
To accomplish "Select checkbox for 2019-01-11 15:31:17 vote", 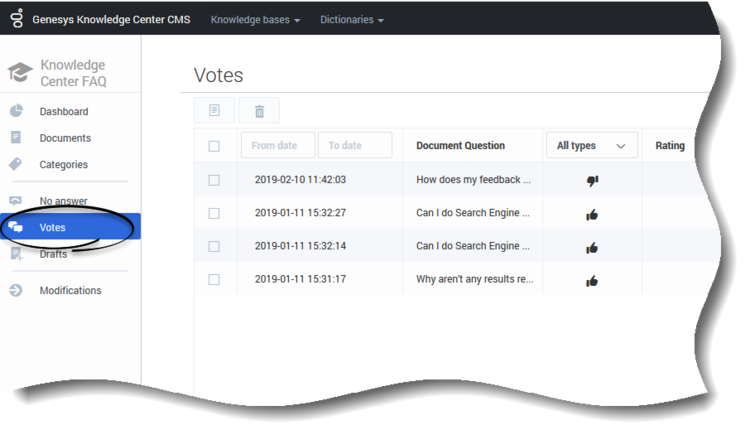I will (214, 279).
